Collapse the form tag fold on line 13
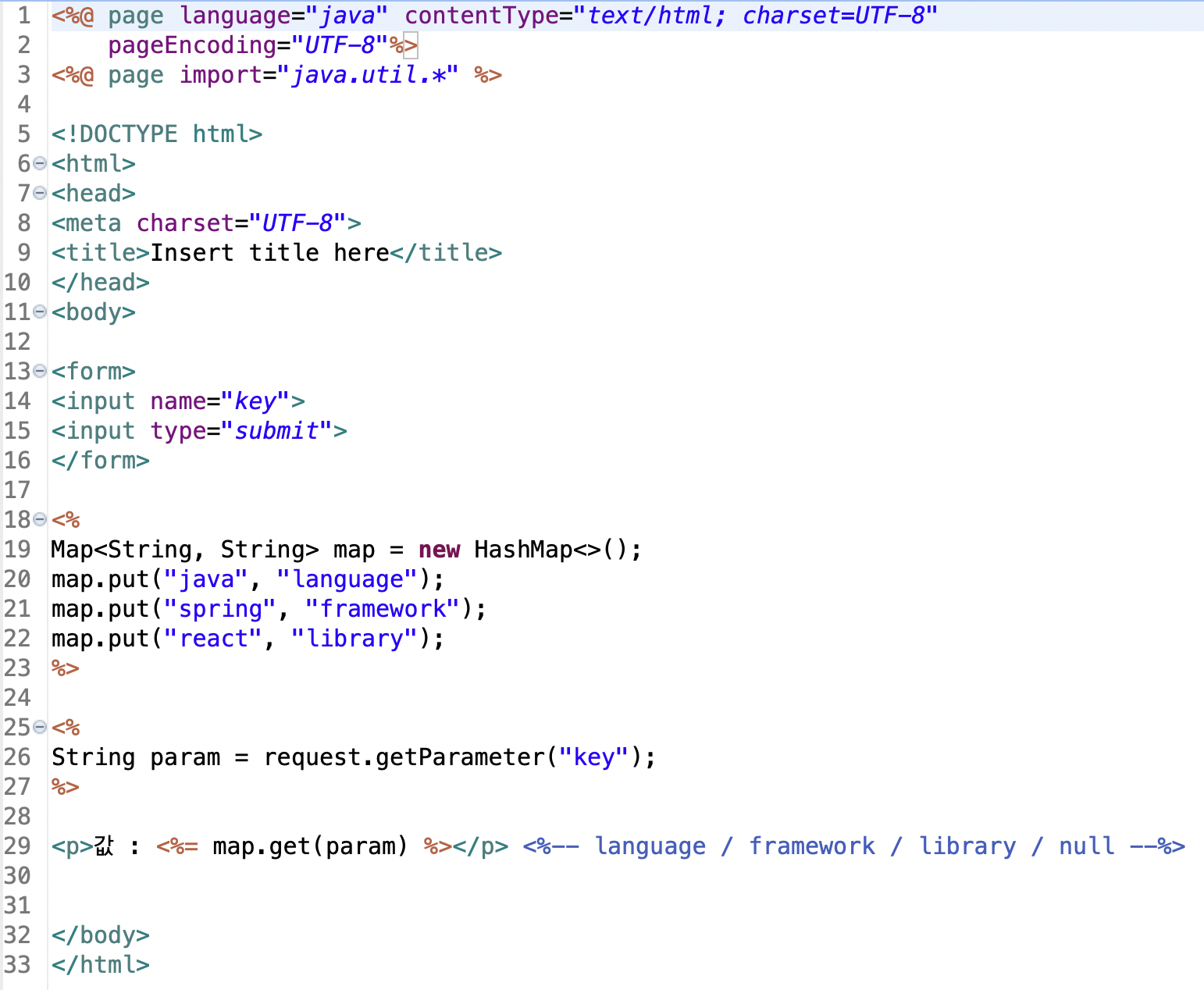 40,371
